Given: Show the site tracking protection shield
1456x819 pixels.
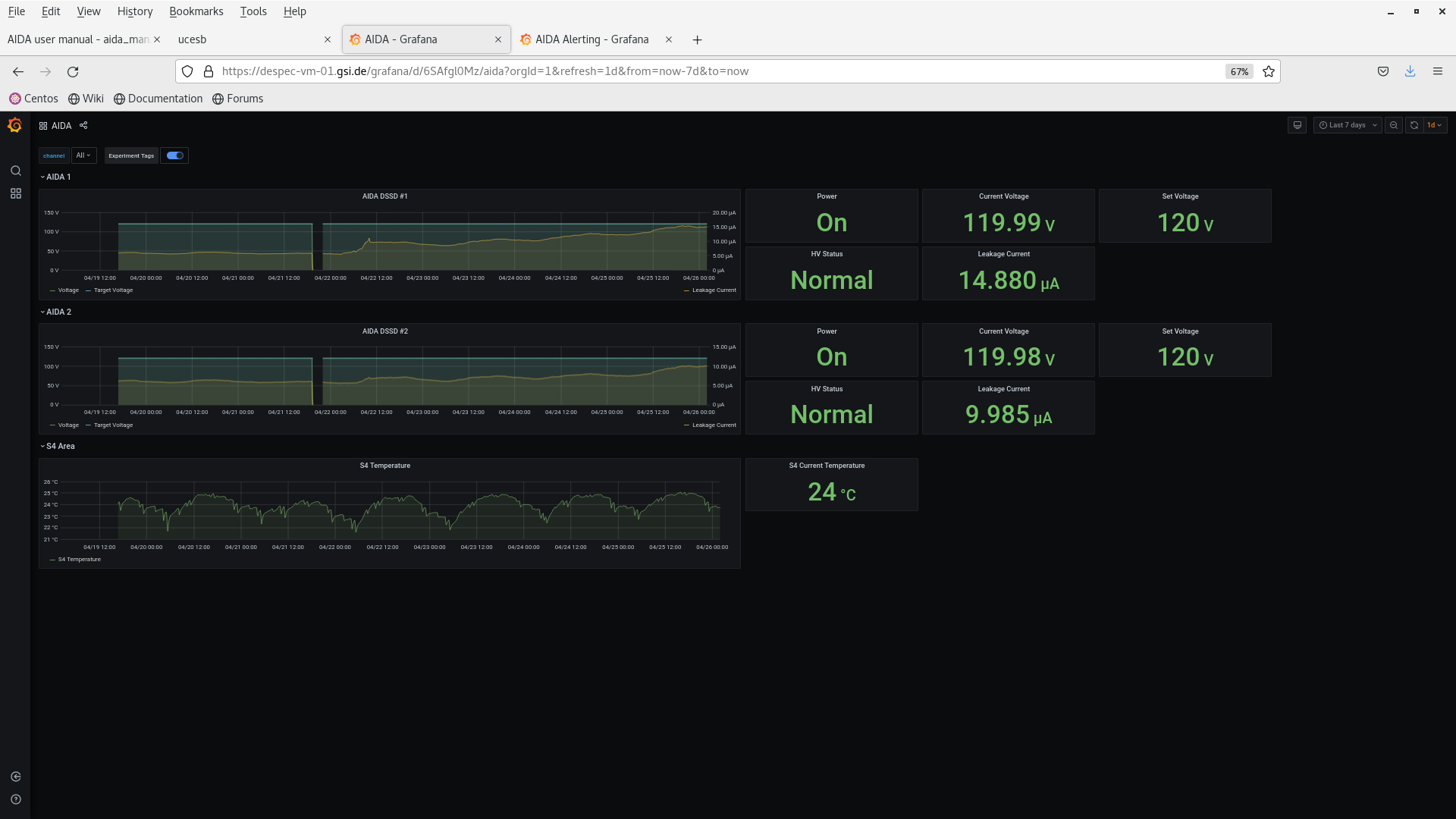Looking at the screenshot, I should [x=187, y=71].
